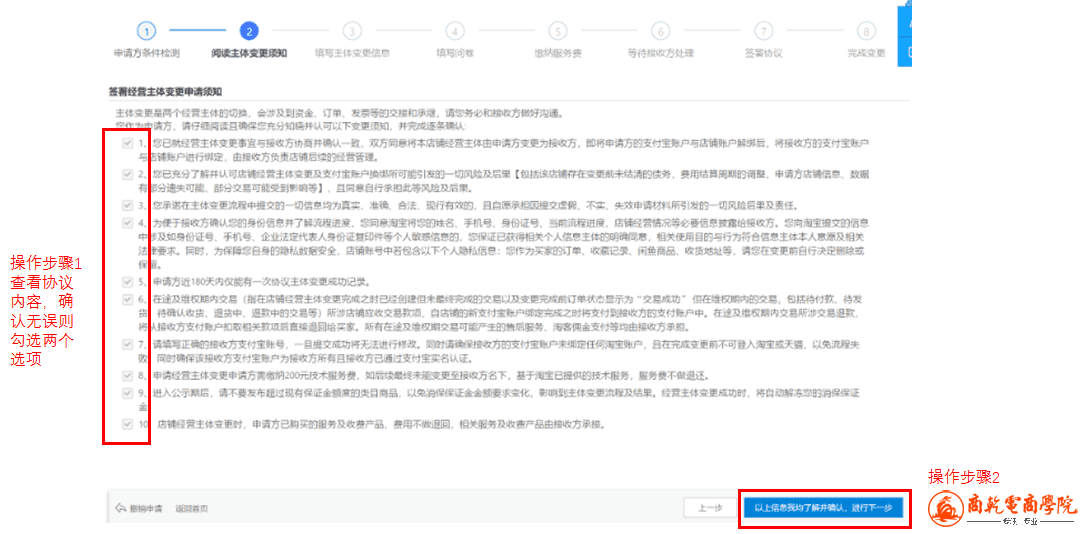Screen dimensions: 1083x534
Task: Toggle checkbox for notice item 1
Action: tap(127, 144)
